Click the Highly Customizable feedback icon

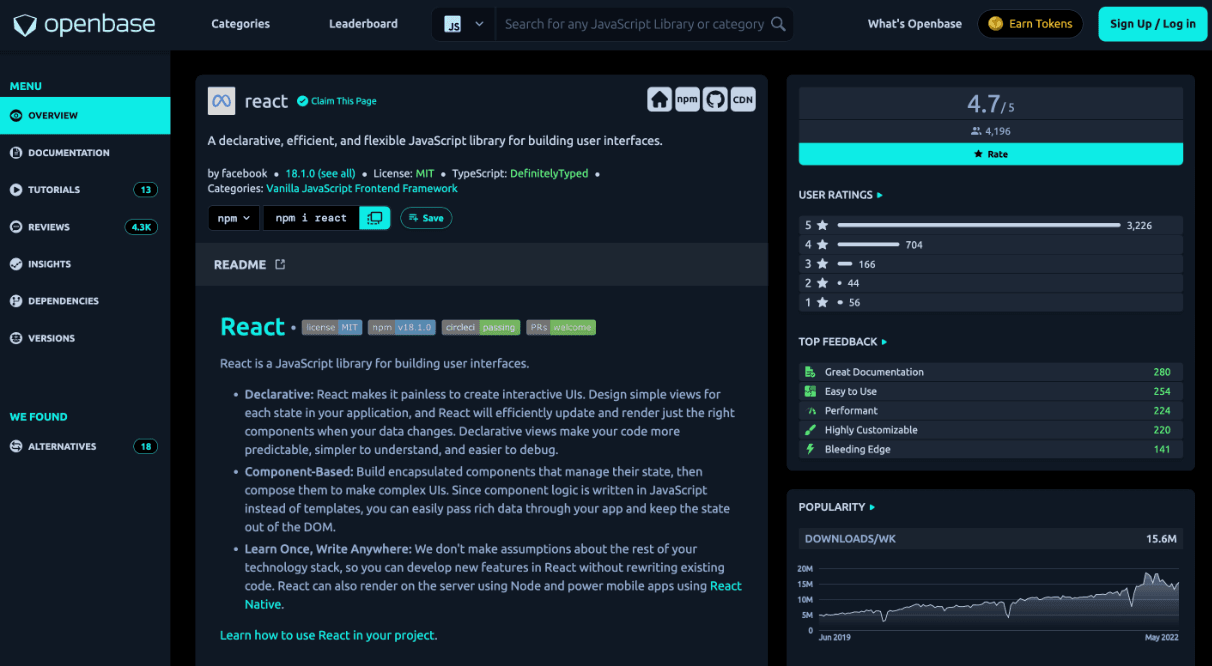[x=811, y=430]
